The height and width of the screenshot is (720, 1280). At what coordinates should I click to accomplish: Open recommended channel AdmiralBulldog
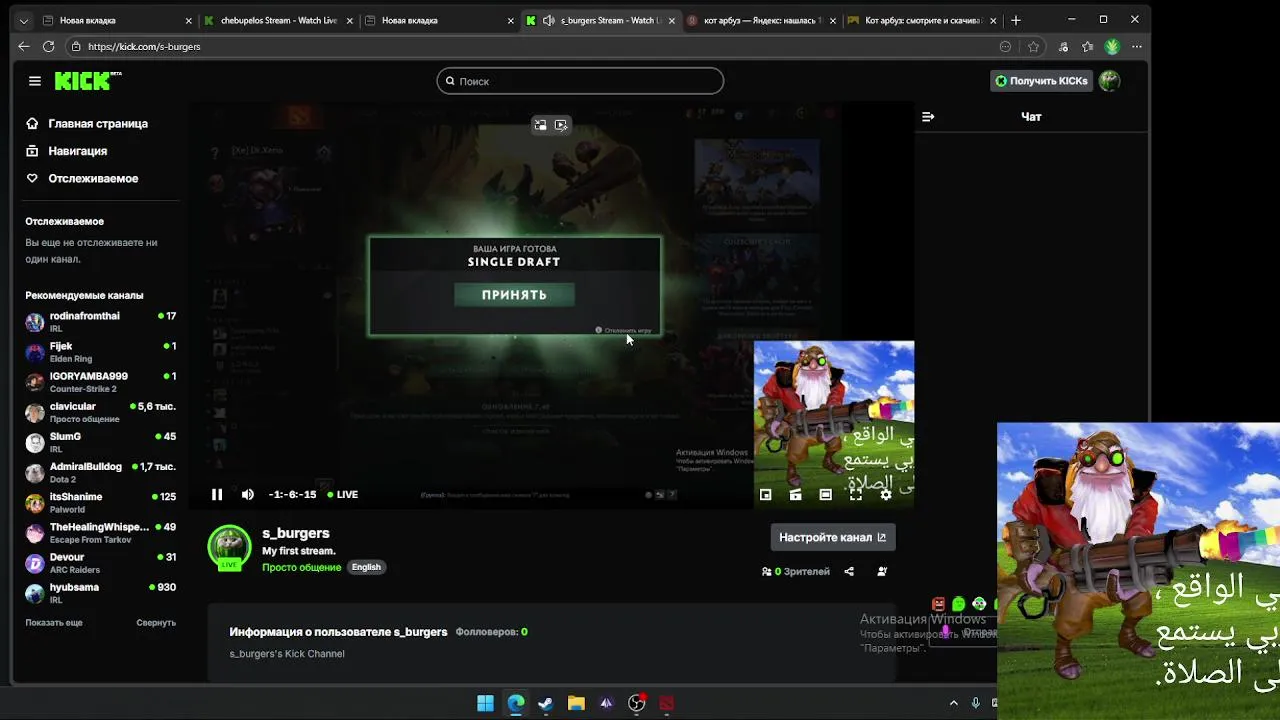tap(100, 472)
